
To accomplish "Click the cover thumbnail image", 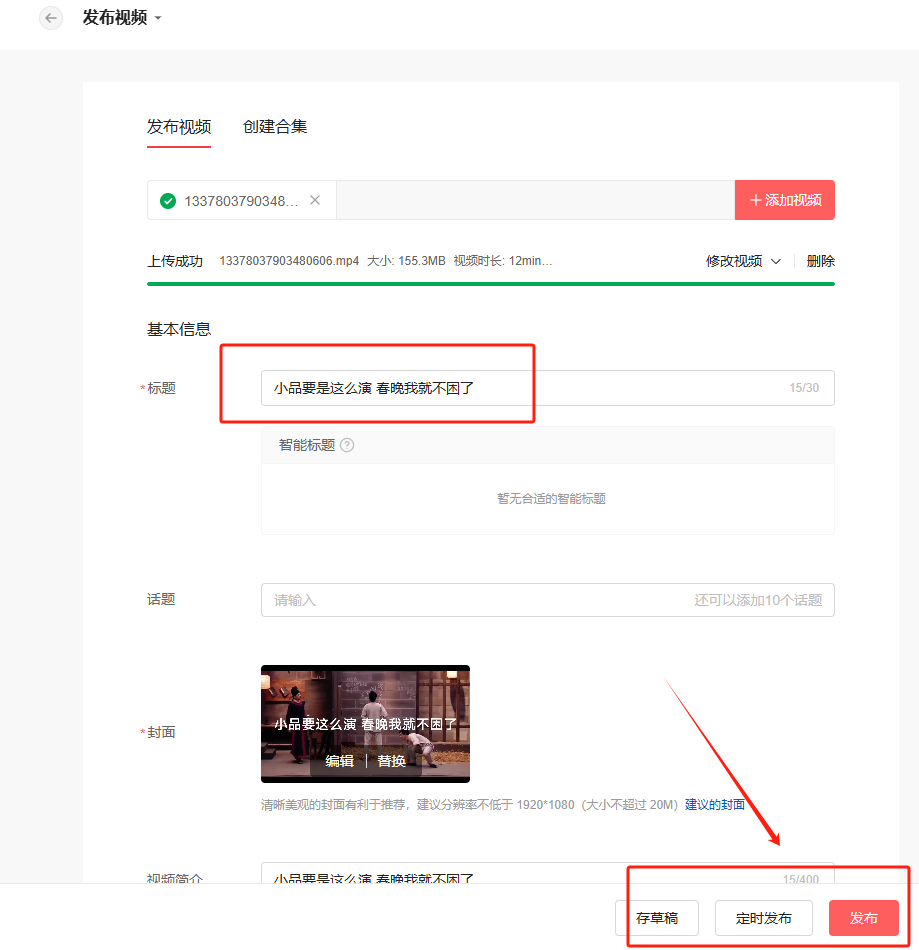I will [365, 723].
